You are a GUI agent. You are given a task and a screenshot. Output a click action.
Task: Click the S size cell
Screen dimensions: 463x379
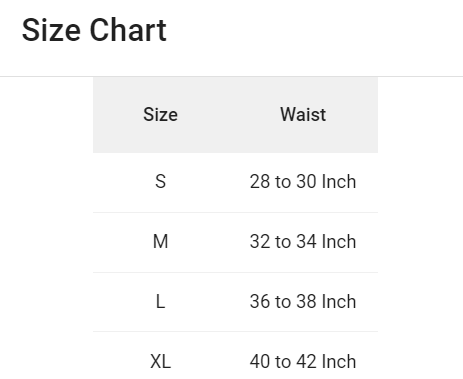pos(160,182)
